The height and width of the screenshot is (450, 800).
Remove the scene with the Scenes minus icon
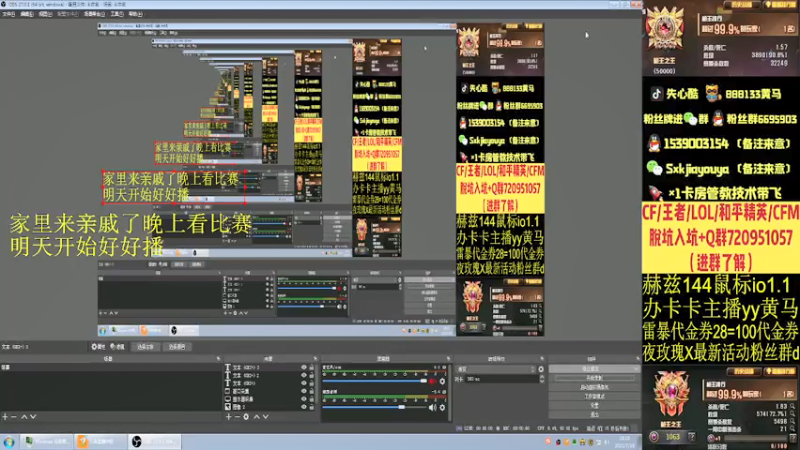click(x=14, y=417)
